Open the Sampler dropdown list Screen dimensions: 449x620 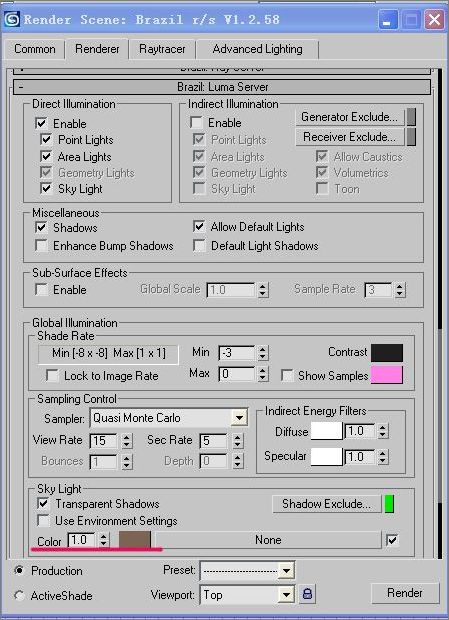(239, 418)
